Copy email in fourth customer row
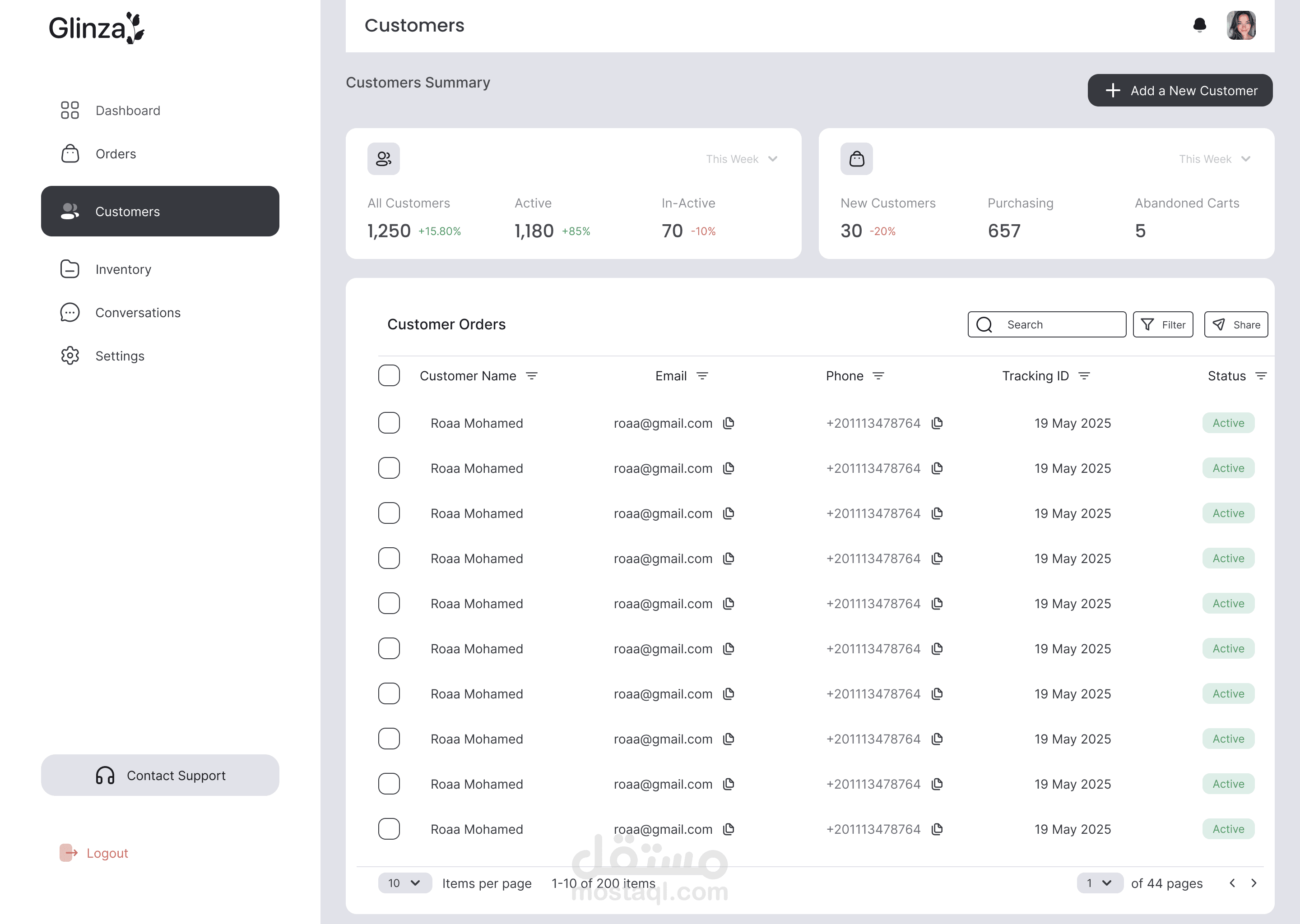 click(728, 558)
